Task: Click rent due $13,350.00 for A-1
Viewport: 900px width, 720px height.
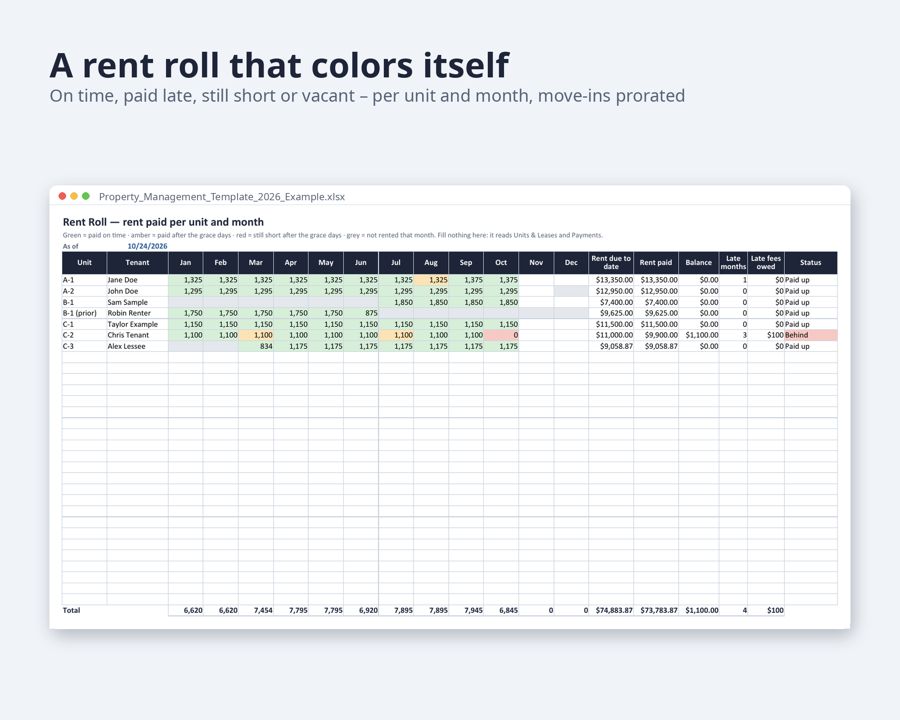Action: tap(611, 280)
